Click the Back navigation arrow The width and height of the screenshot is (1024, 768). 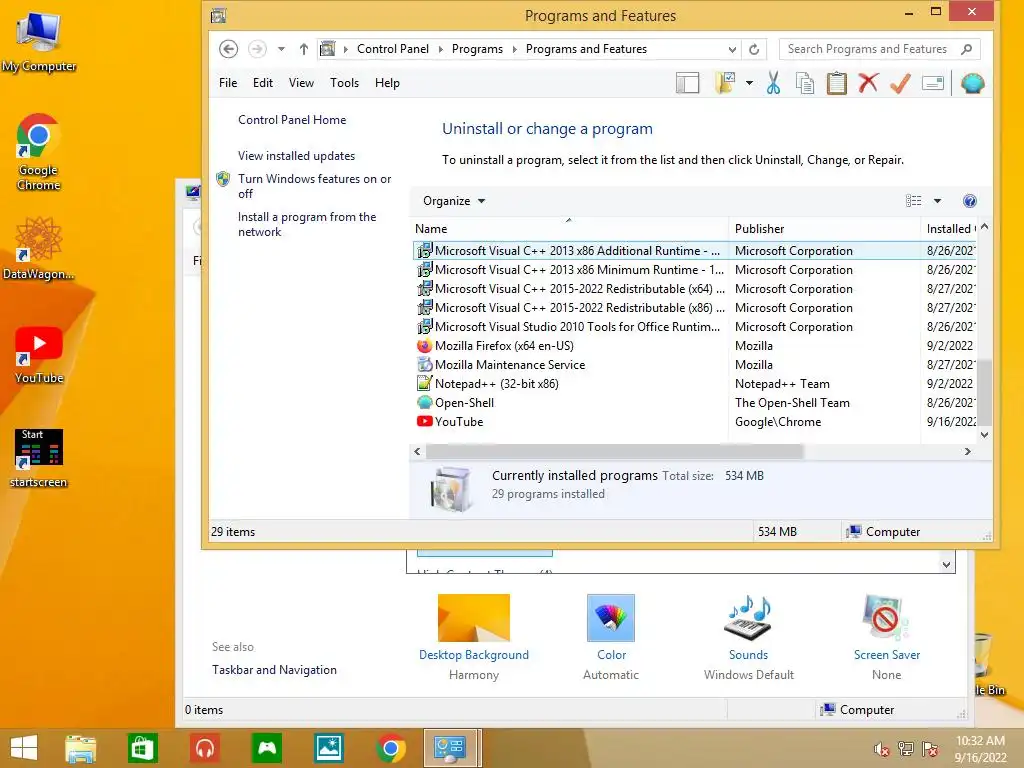click(x=228, y=49)
